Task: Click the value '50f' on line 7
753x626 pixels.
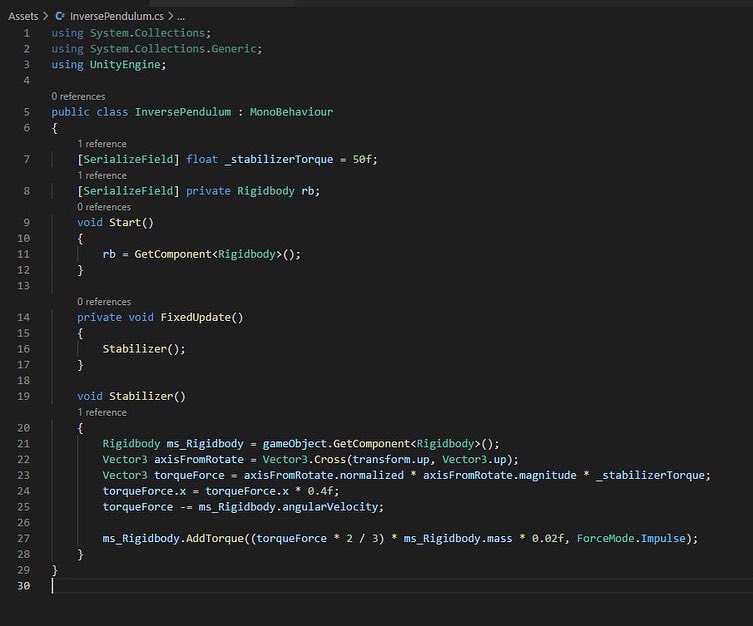Action: 362,159
